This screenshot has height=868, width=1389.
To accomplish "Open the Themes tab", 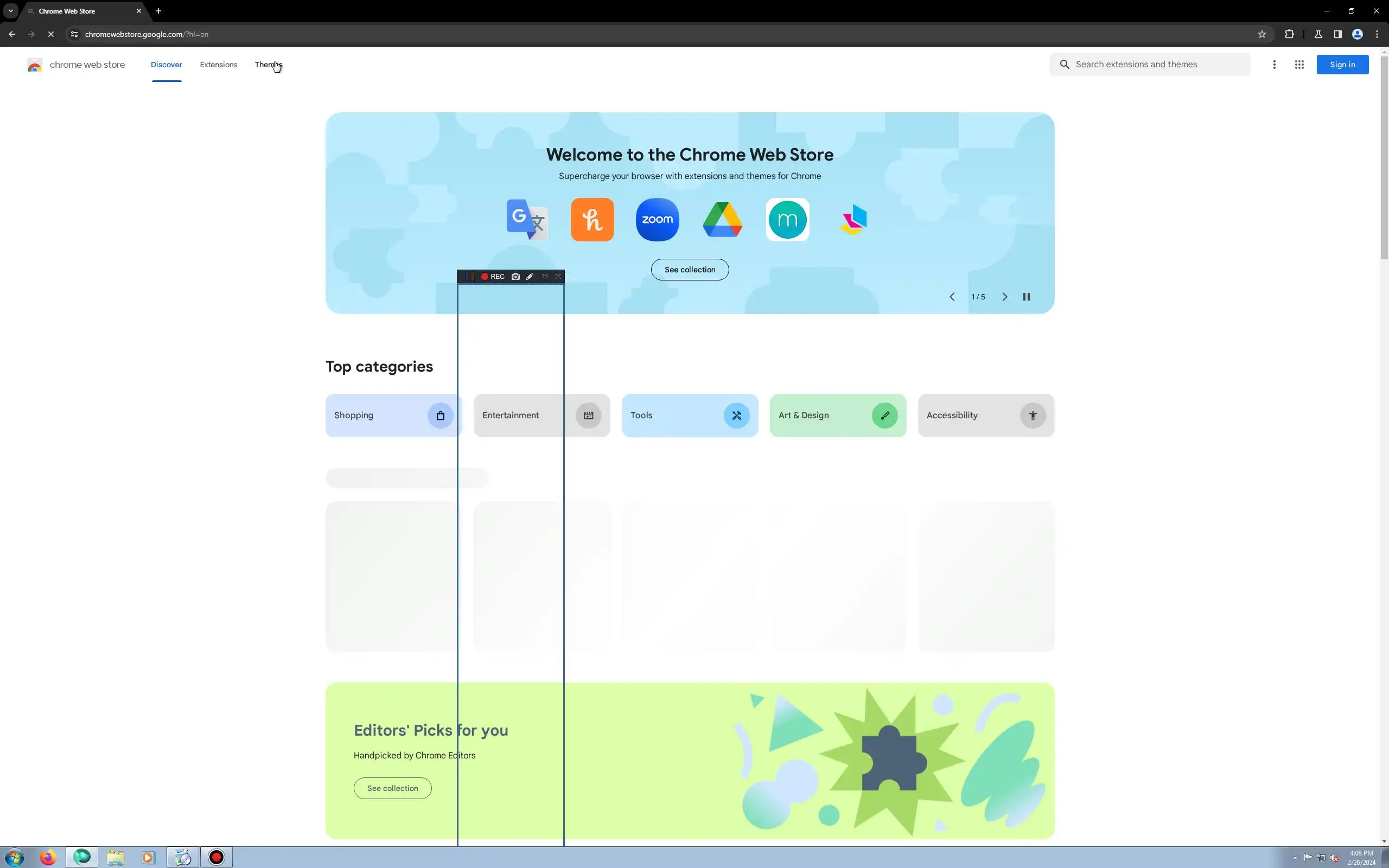I will point(267,65).
